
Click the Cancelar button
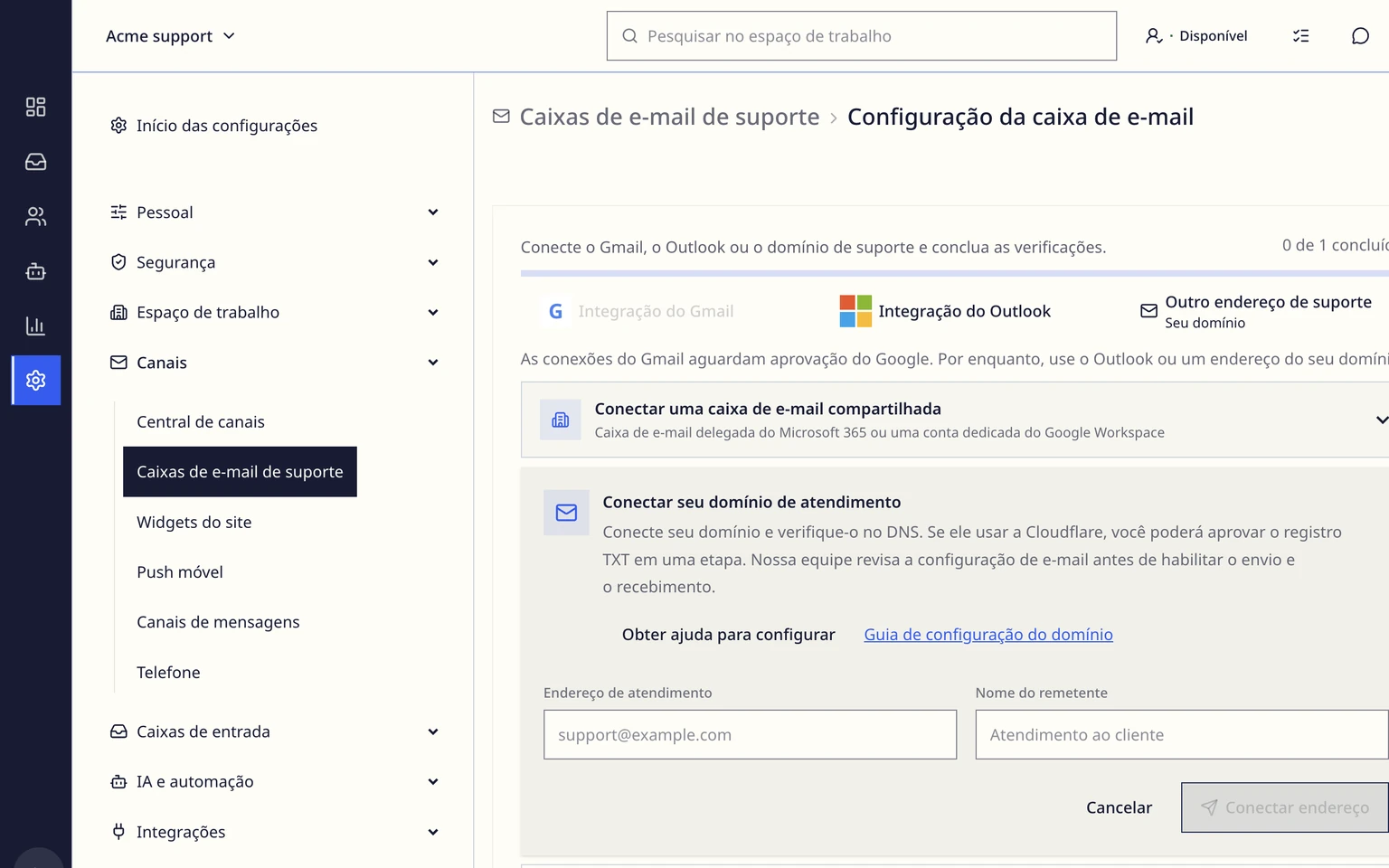tap(1119, 807)
